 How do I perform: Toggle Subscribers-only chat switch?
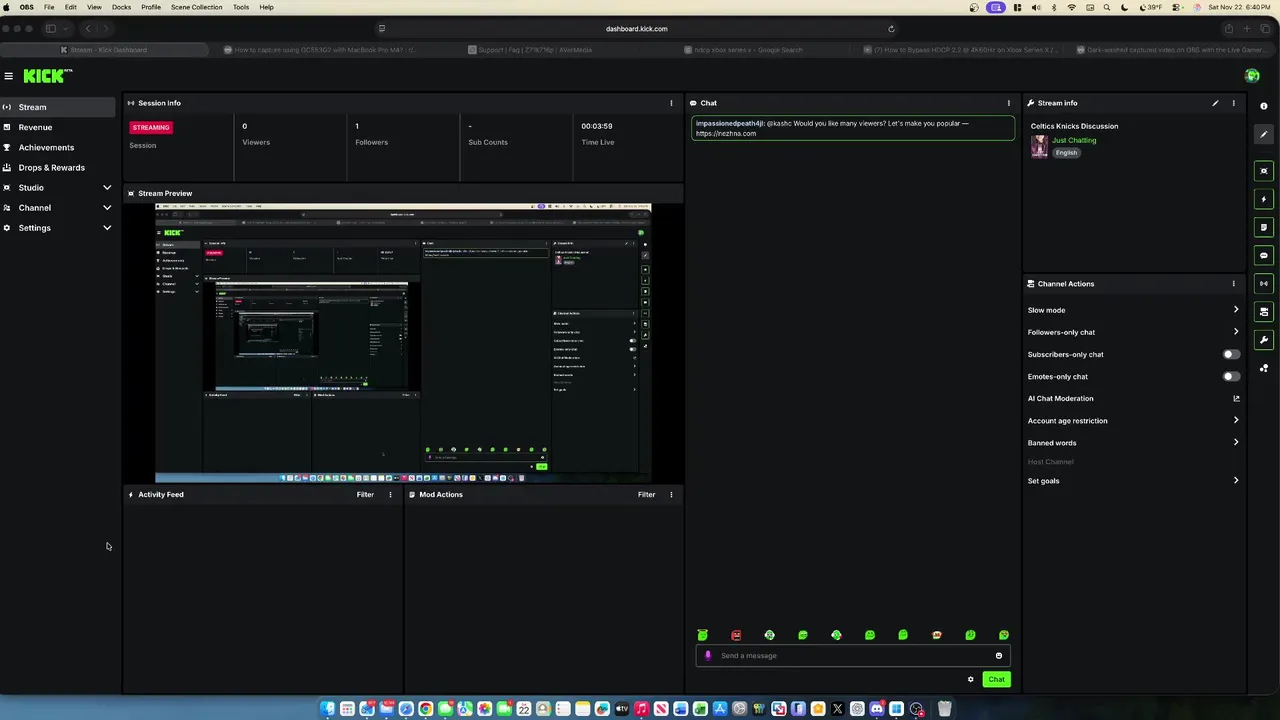tap(1231, 354)
